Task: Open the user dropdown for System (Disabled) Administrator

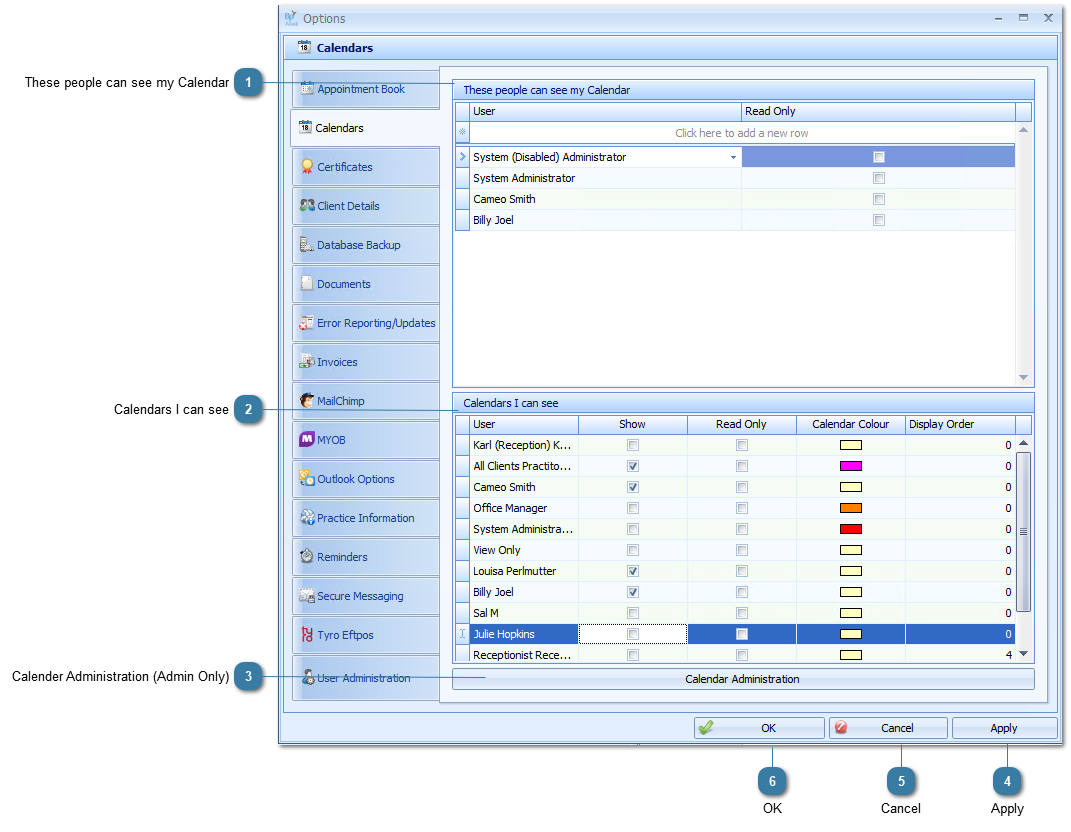Action: [x=734, y=157]
